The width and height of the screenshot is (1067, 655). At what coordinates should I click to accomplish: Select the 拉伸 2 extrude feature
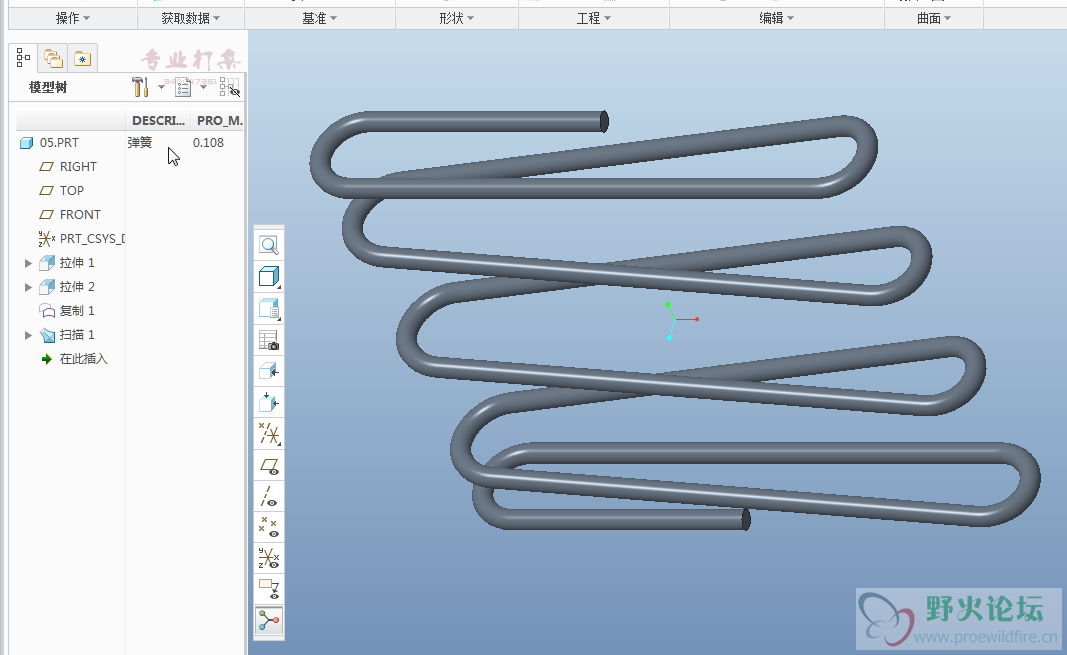tap(77, 286)
